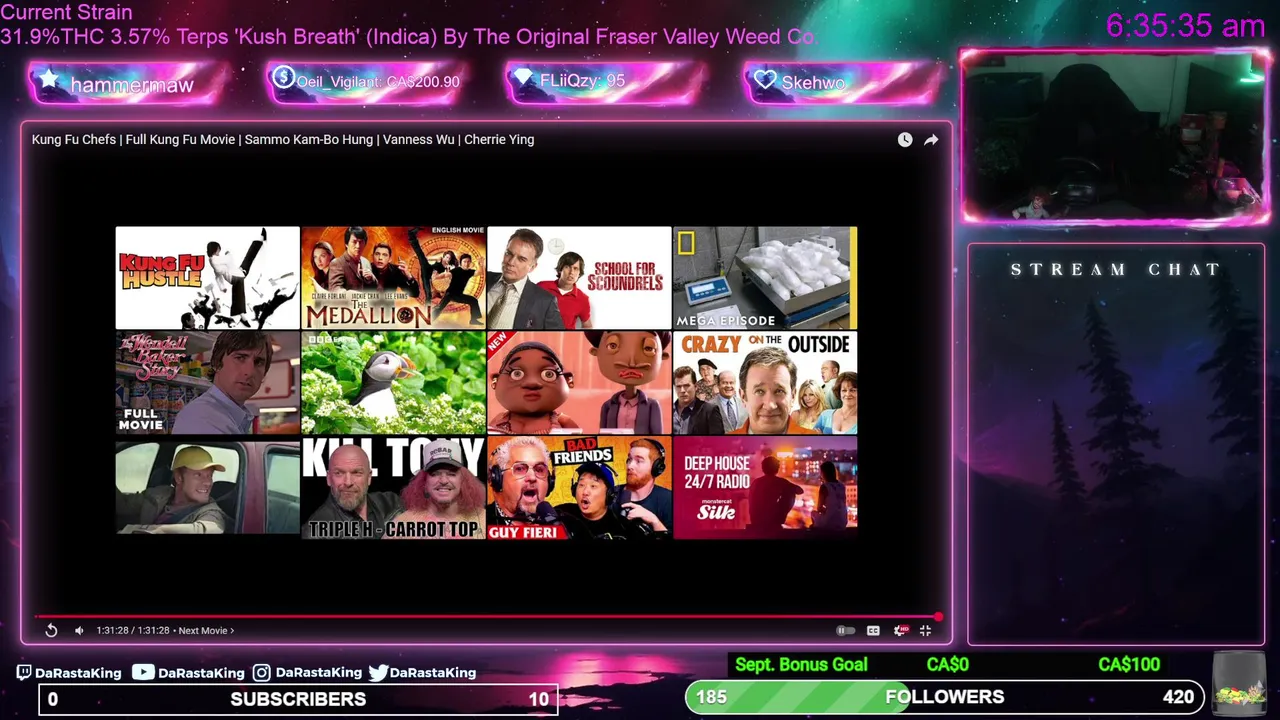Open the School for Scoundrels thumbnail
This screenshot has width=1280, height=720.
click(x=579, y=278)
